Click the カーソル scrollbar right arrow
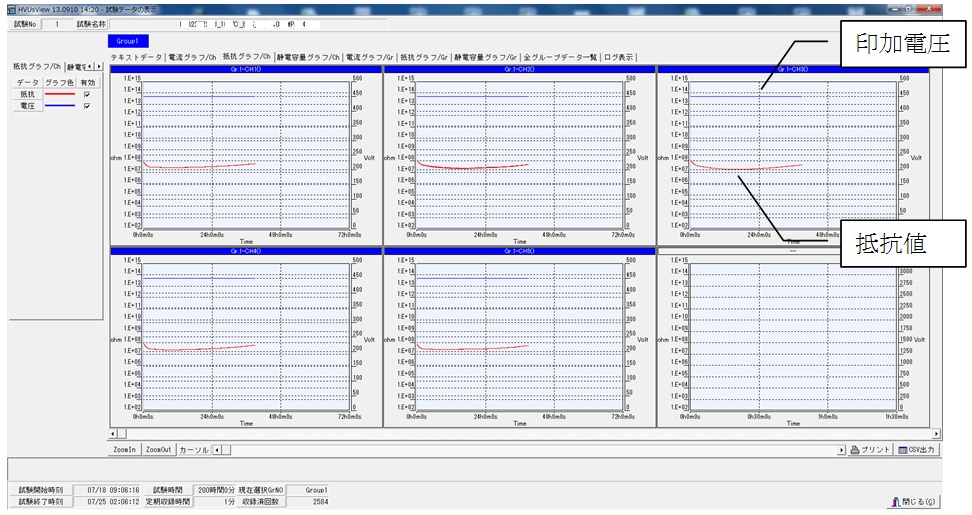The width and height of the screenshot is (972, 515). pos(842,450)
